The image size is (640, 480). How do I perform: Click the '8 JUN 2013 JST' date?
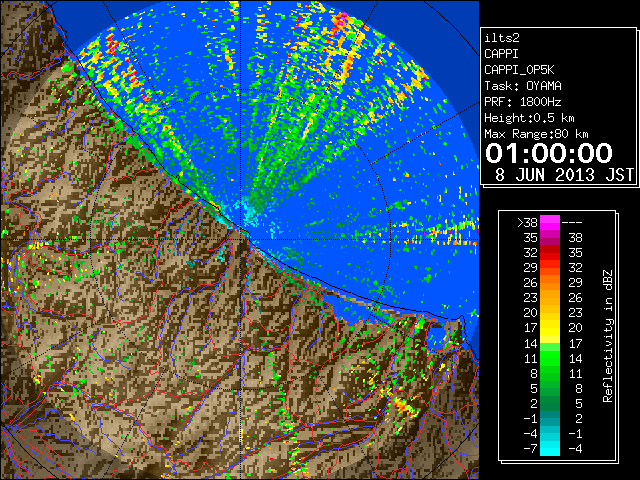[564, 175]
